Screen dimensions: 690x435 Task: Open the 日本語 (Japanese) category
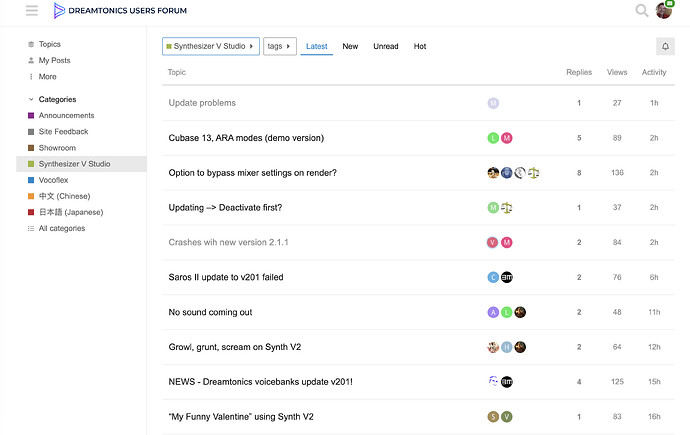tap(70, 212)
